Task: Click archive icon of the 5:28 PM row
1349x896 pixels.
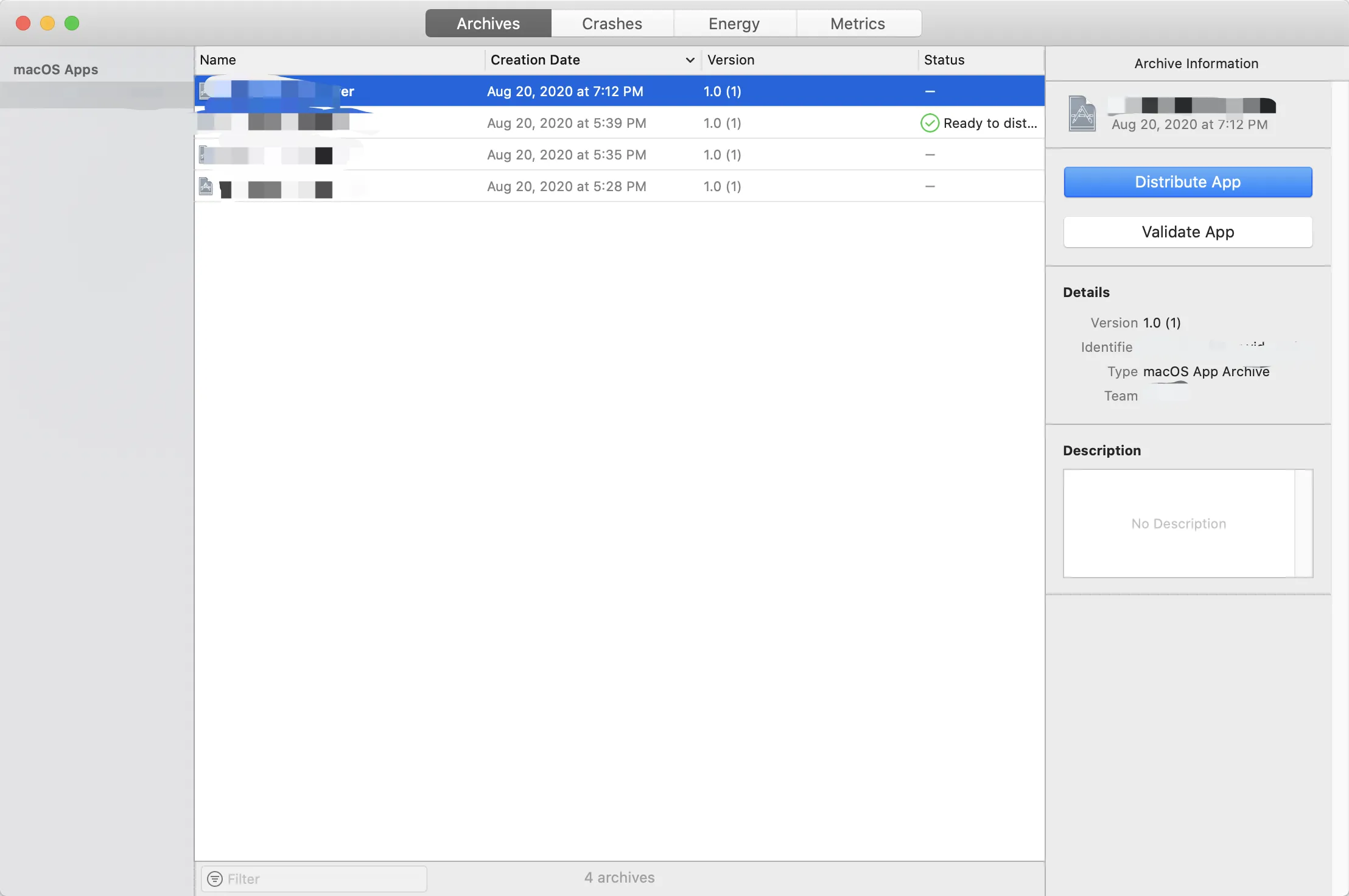Action: [x=206, y=186]
